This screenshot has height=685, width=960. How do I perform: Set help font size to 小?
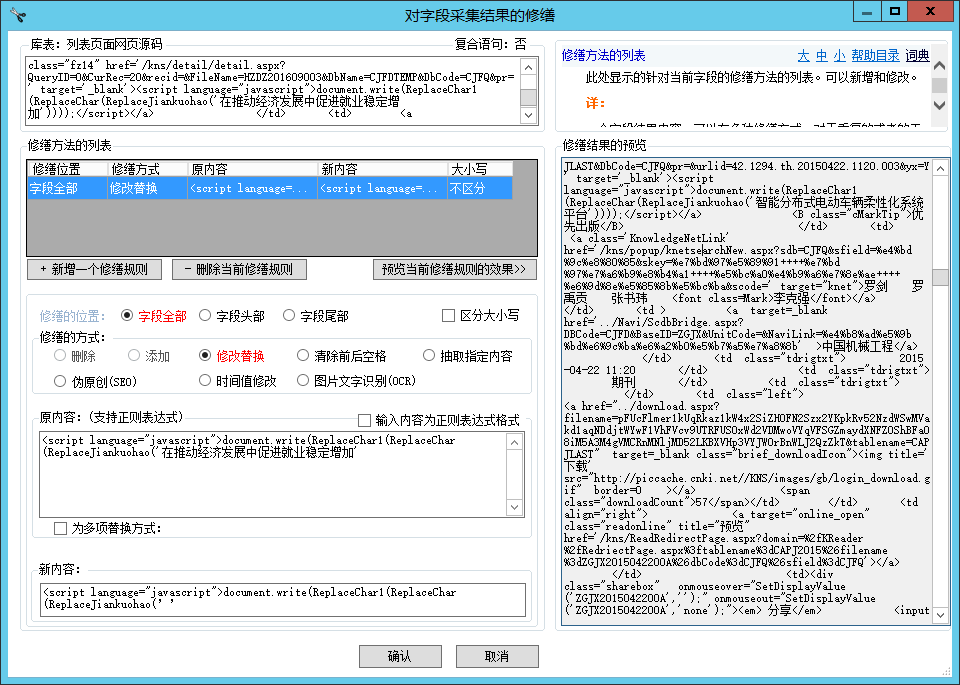(x=839, y=56)
